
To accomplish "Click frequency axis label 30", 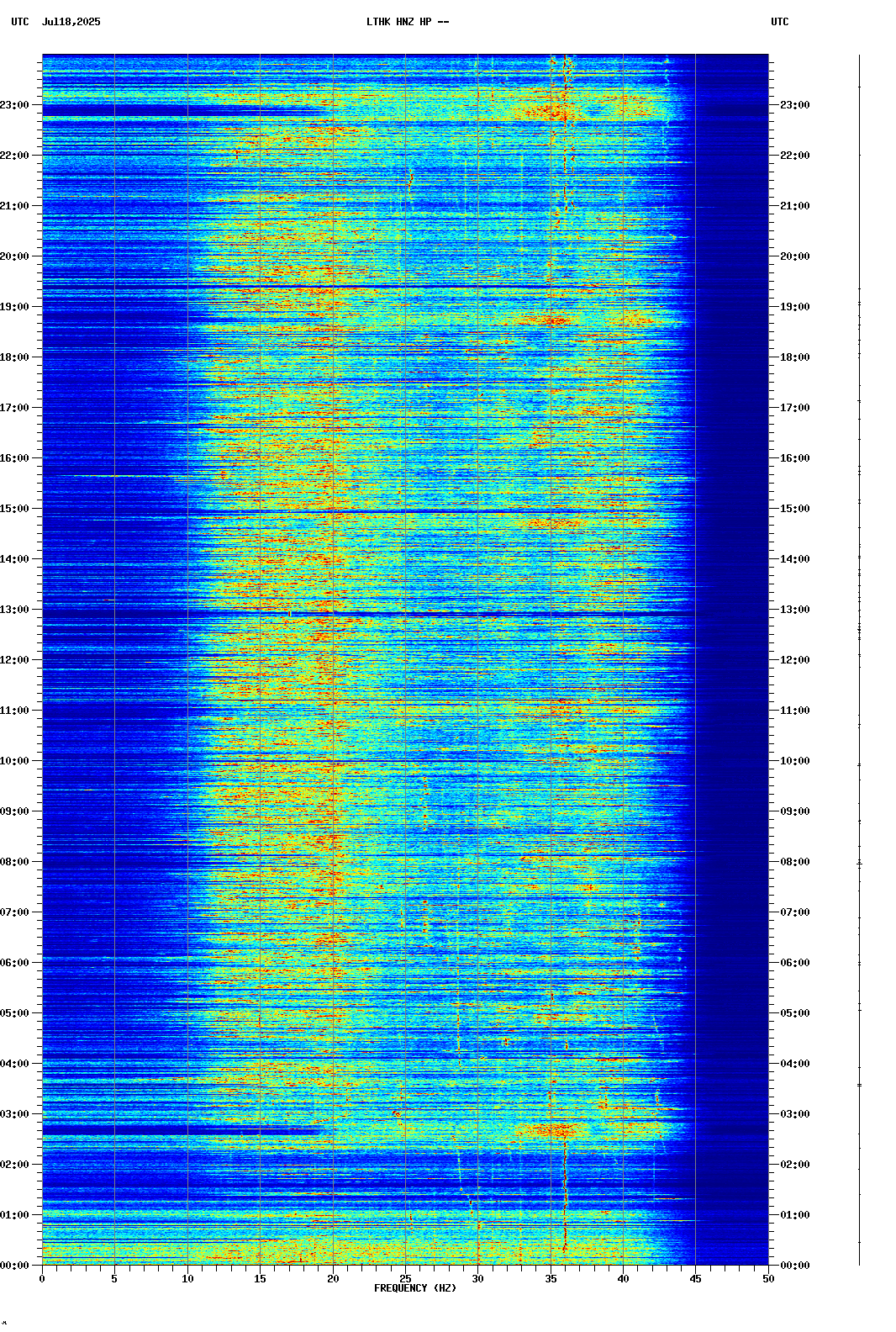I will pos(477,1279).
